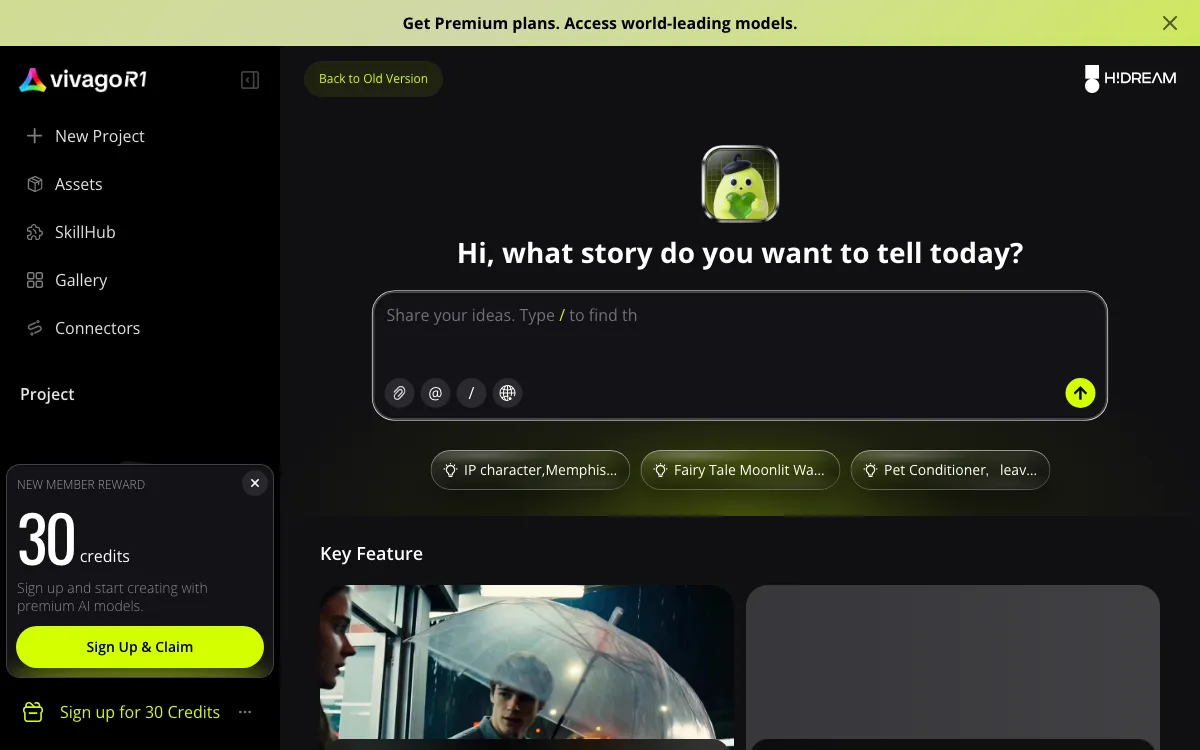Open the Connectors page

(x=140, y=328)
